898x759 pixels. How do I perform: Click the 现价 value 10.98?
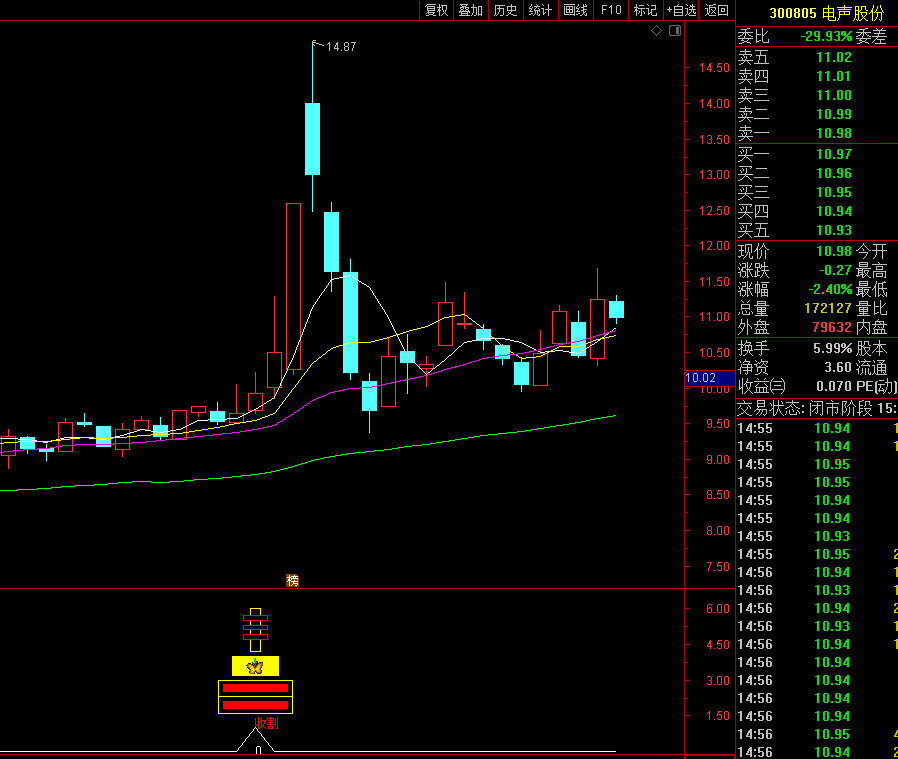[x=834, y=251]
